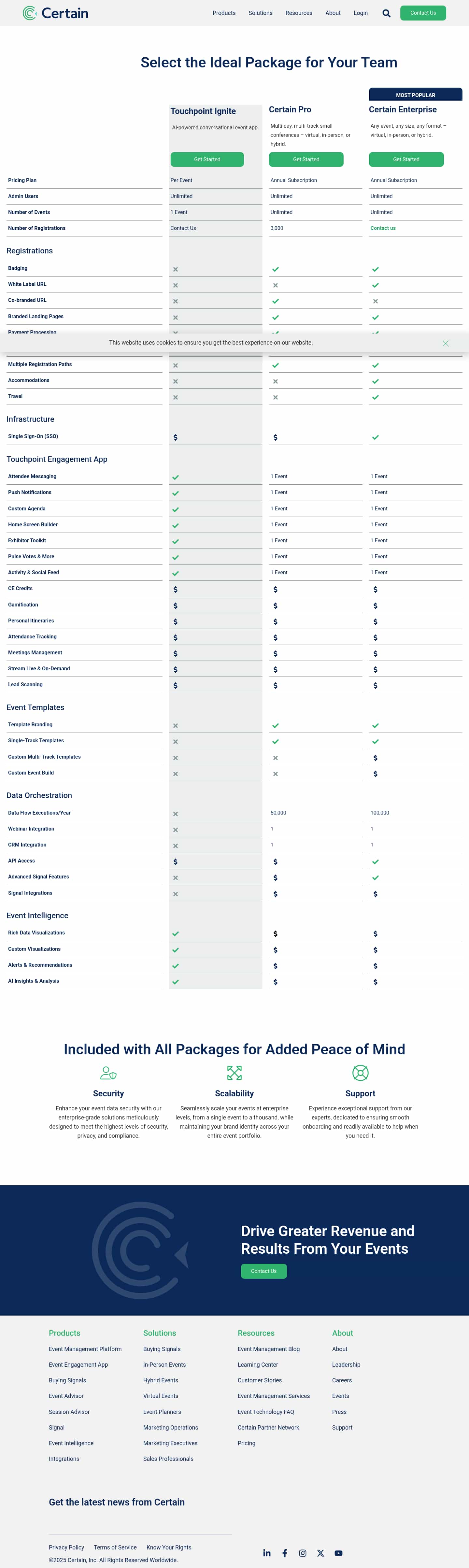Click Get Started under Certain Pro

[306, 160]
